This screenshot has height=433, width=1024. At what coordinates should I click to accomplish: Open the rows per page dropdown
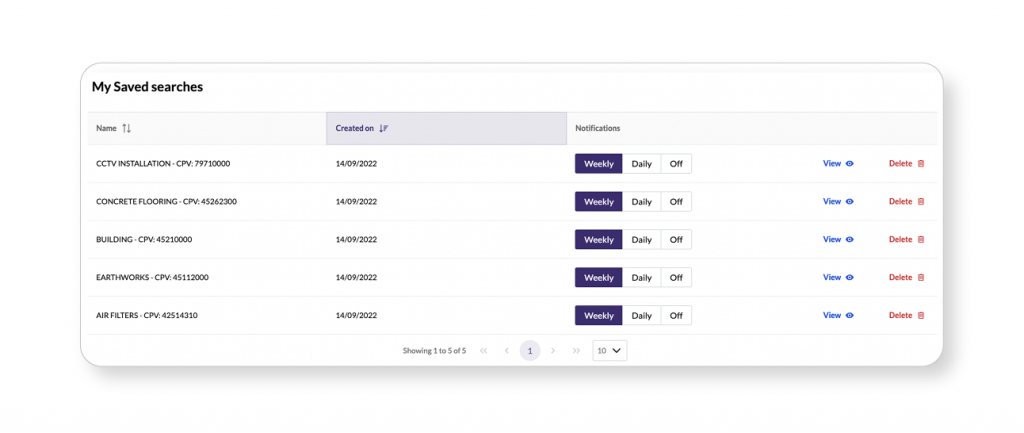pyautogui.click(x=610, y=351)
